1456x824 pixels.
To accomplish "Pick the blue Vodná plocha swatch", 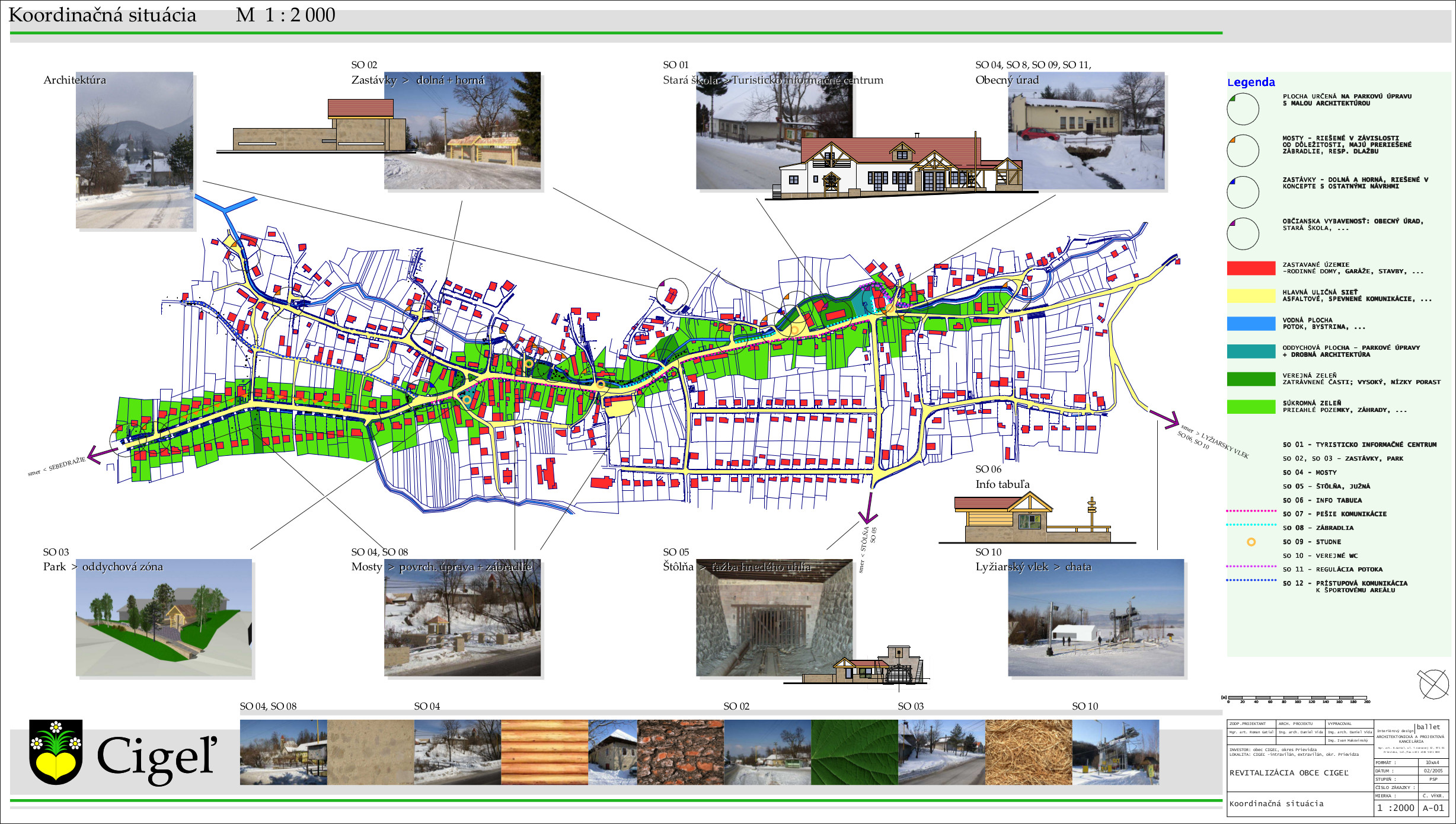I will tap(1251, 323).
